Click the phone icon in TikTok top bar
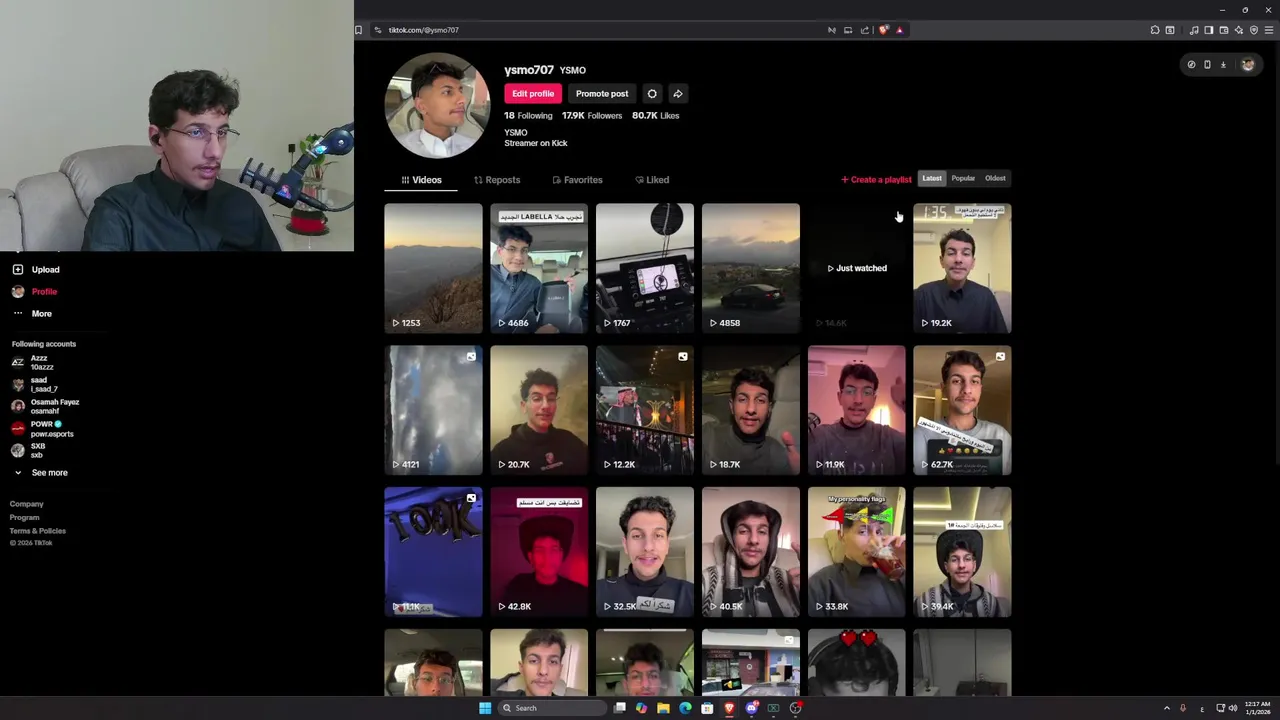 click(x=1207, y=65)
